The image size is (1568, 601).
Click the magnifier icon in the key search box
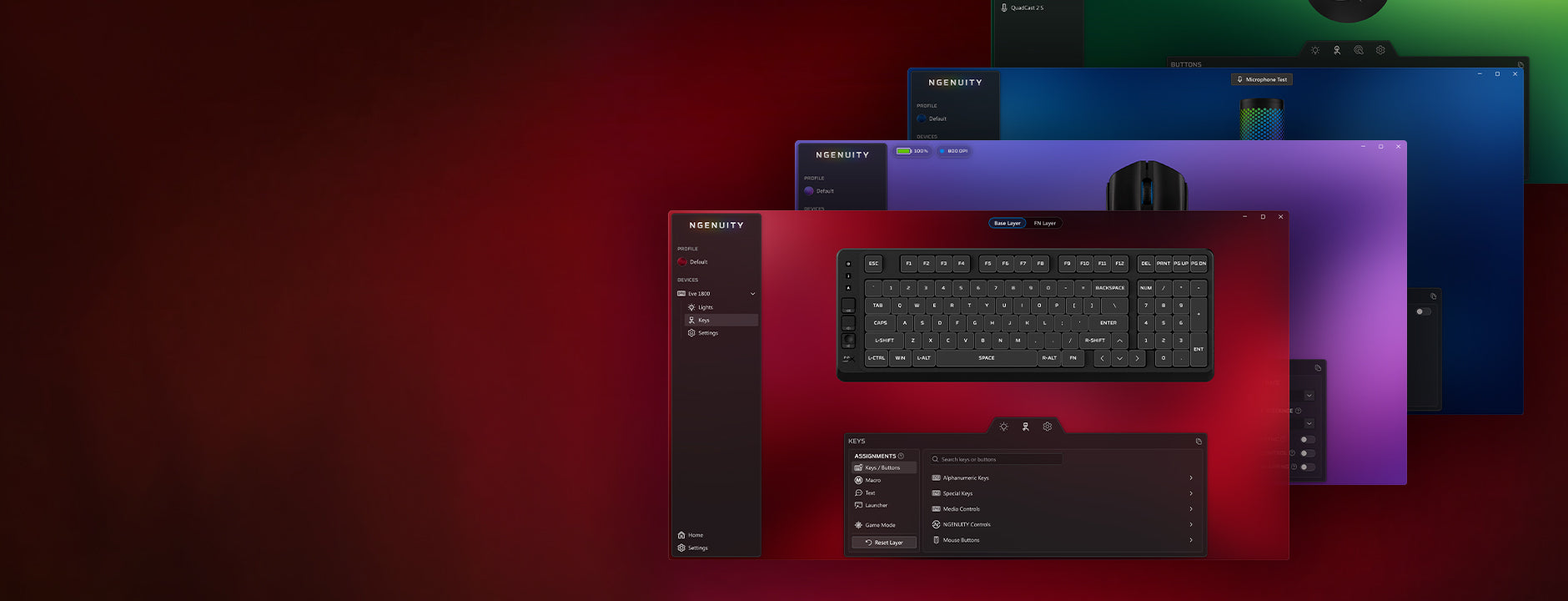(x=936, y=459)
